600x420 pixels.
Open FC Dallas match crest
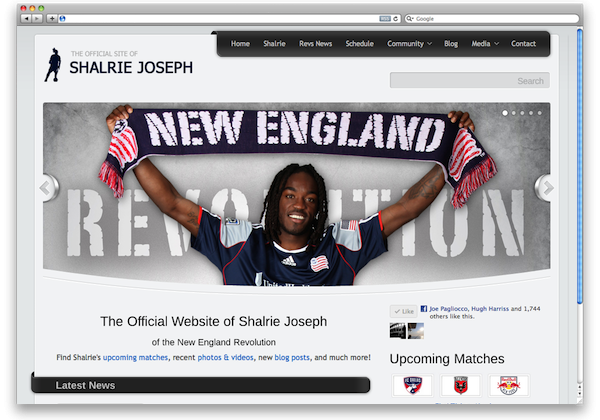click(x=413, y=385)
